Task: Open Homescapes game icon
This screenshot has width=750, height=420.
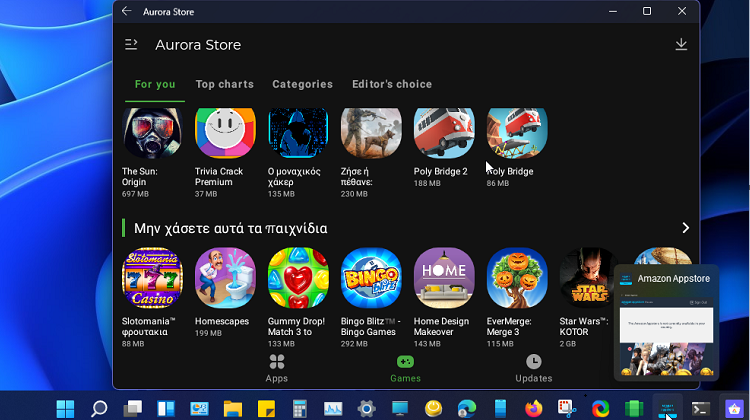Action: coord(225,278)
